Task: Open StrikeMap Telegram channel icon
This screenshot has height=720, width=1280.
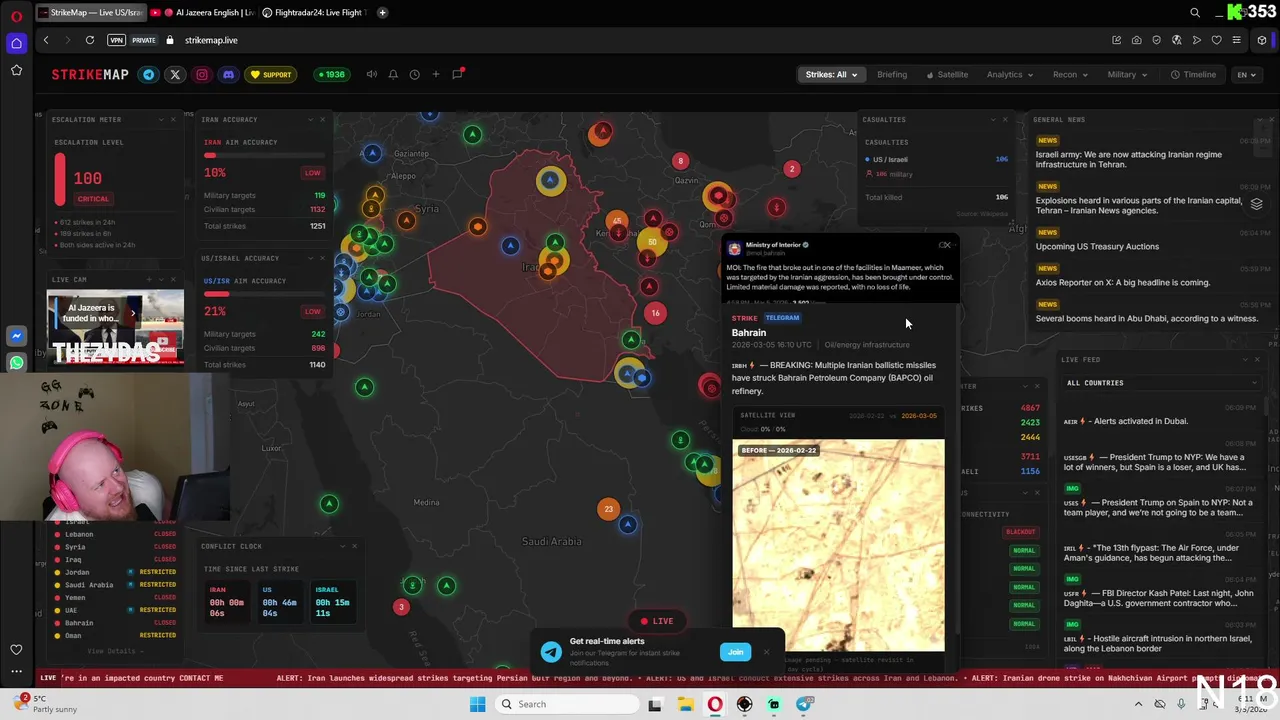Action: pos(149,75)
